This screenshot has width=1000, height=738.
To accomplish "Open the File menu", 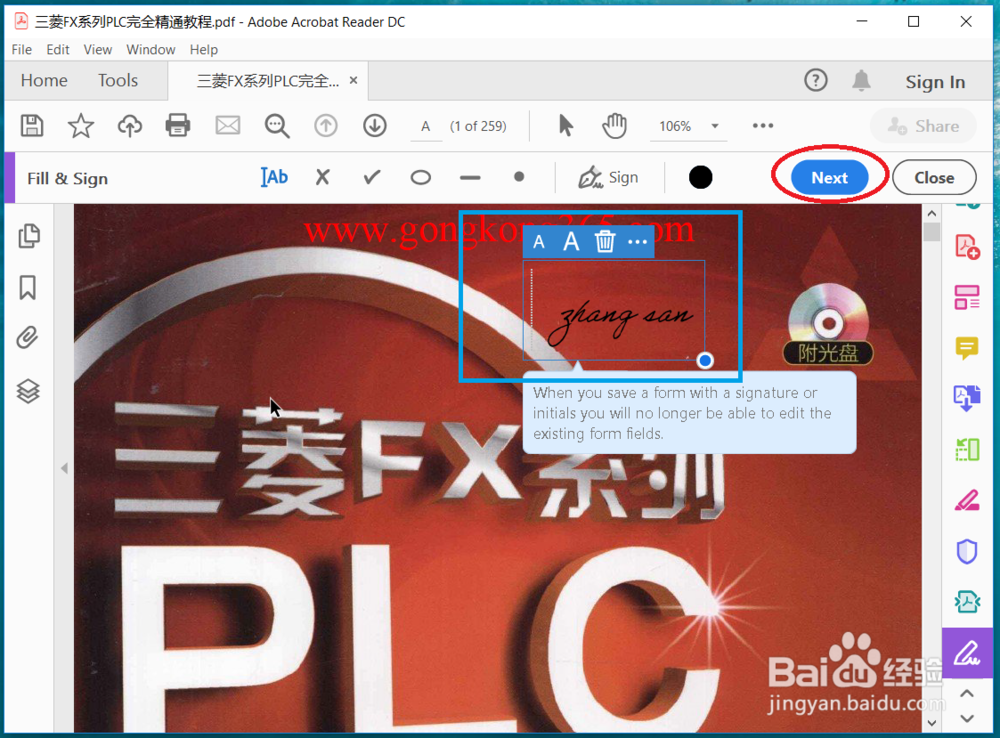I will coord(22,49).
